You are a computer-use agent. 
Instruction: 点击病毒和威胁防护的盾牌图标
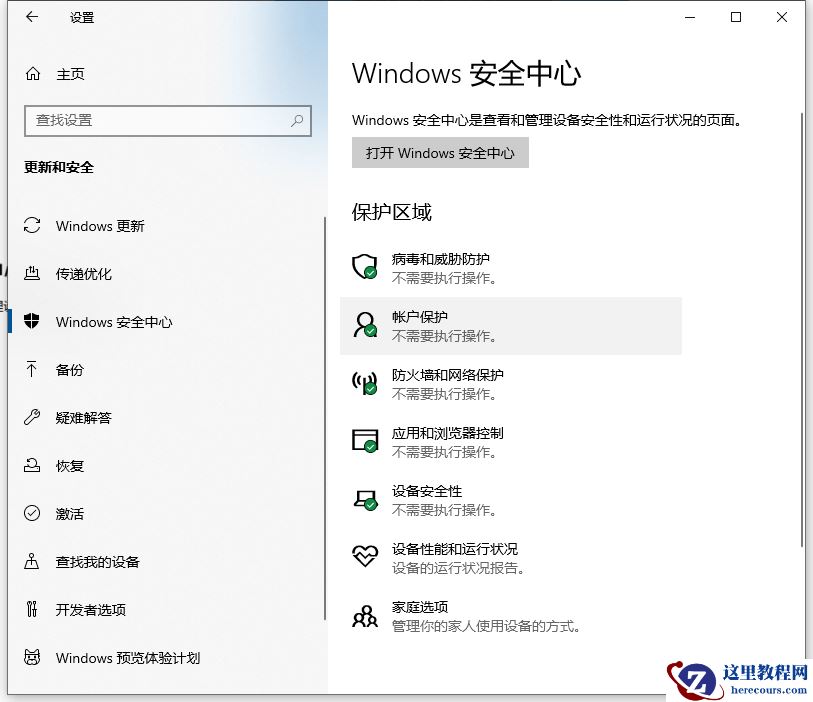tap(365, 267)
